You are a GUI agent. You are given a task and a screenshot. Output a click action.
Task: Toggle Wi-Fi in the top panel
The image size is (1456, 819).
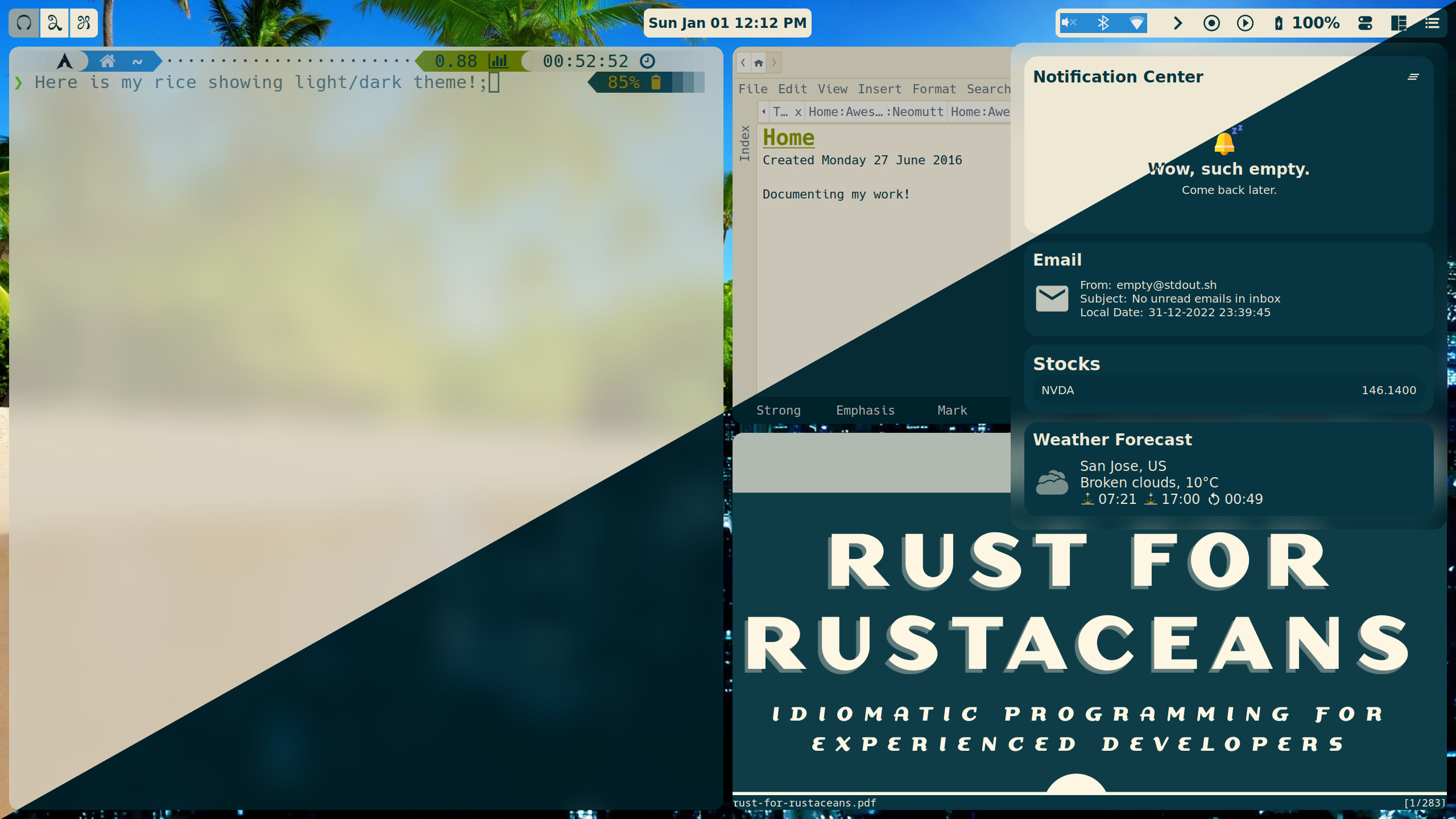(1136, 23)
